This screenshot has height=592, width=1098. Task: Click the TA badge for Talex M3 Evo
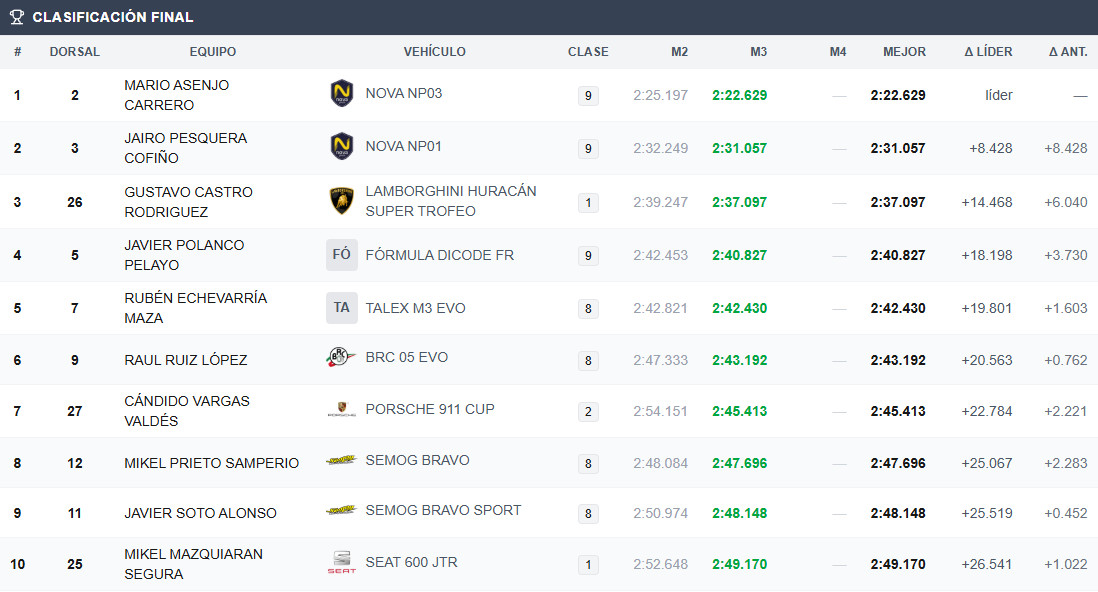click(342, 308)
